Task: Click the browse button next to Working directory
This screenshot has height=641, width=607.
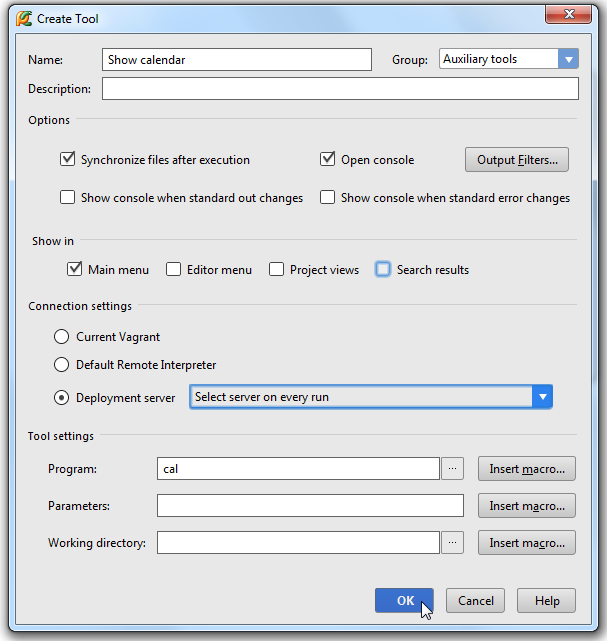Action: click(452, 542)
